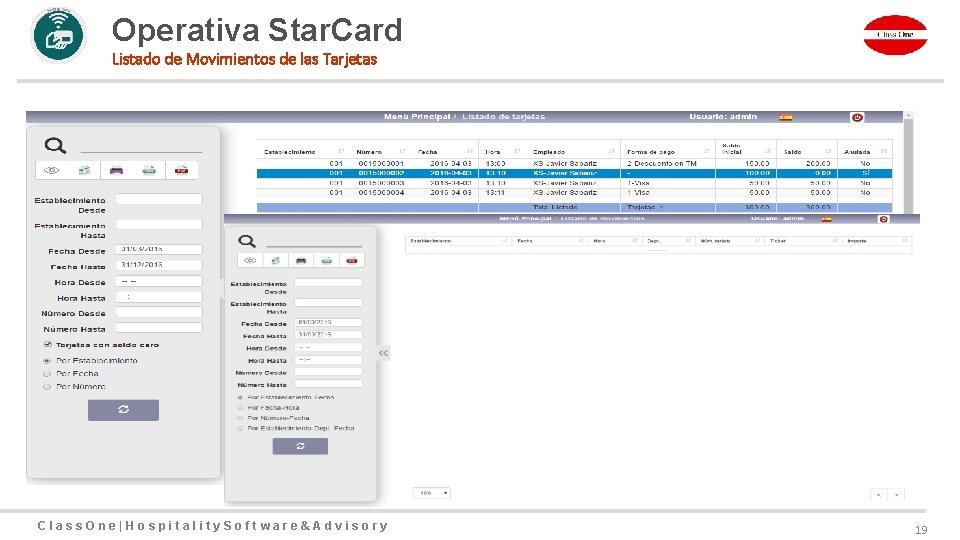
Task: Click 'Menú Principal' breadcrumb in tarjetas header
Action: point(417,116)
